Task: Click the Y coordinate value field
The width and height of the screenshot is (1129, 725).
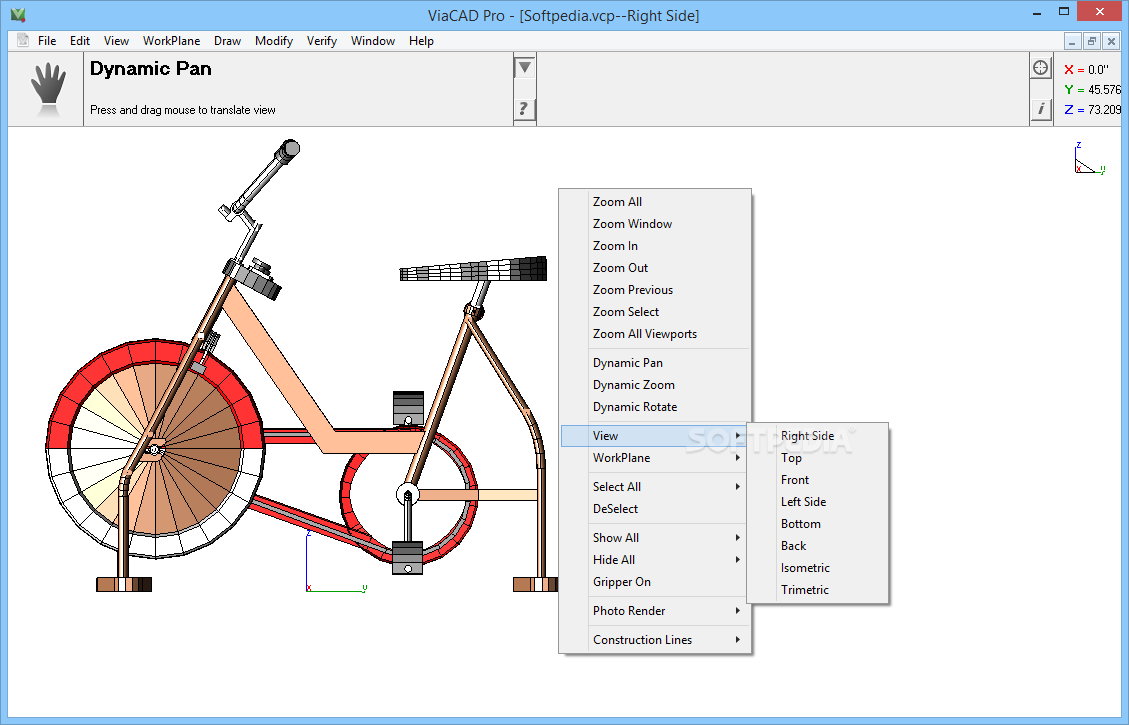Action: pos(1105,90)
